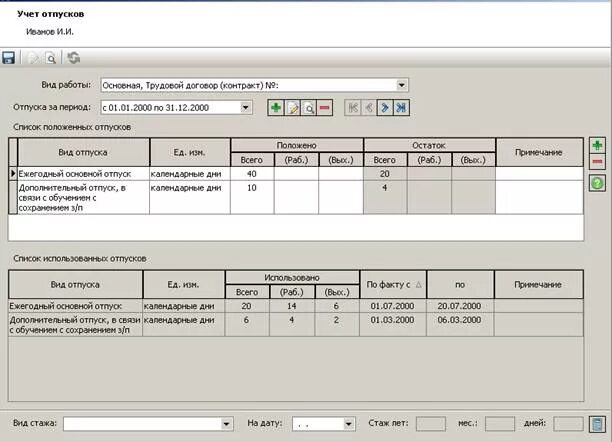Remove row from entitled vacations list
The image size is (612, 442).
tap(597, 162)
